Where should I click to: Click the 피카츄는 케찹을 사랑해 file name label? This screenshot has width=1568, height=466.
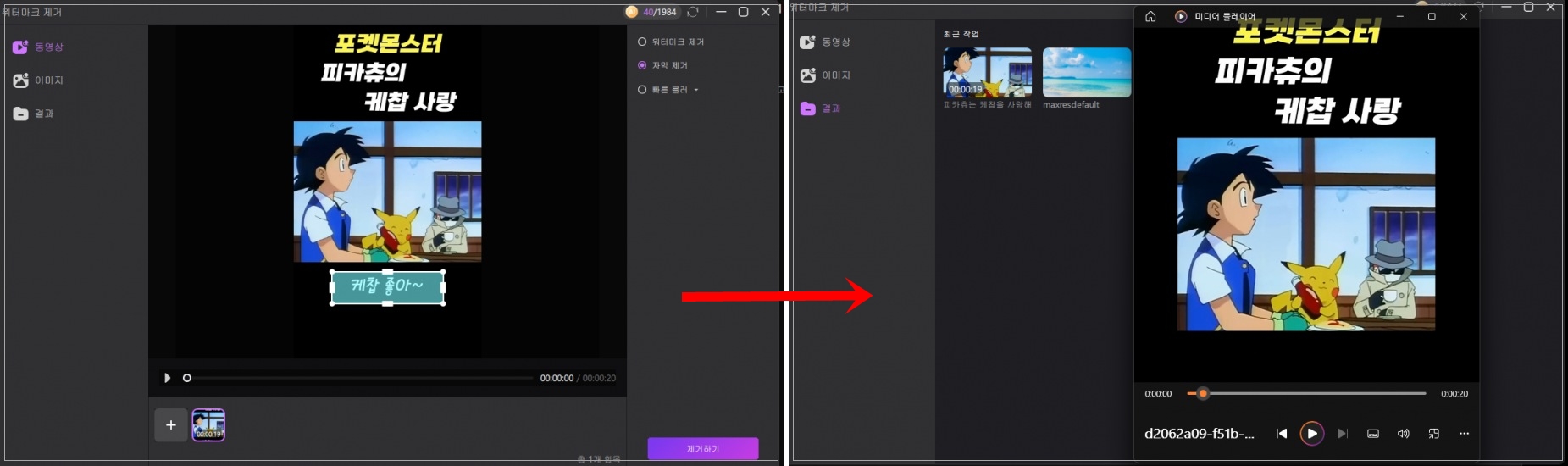tap(988, 105)
